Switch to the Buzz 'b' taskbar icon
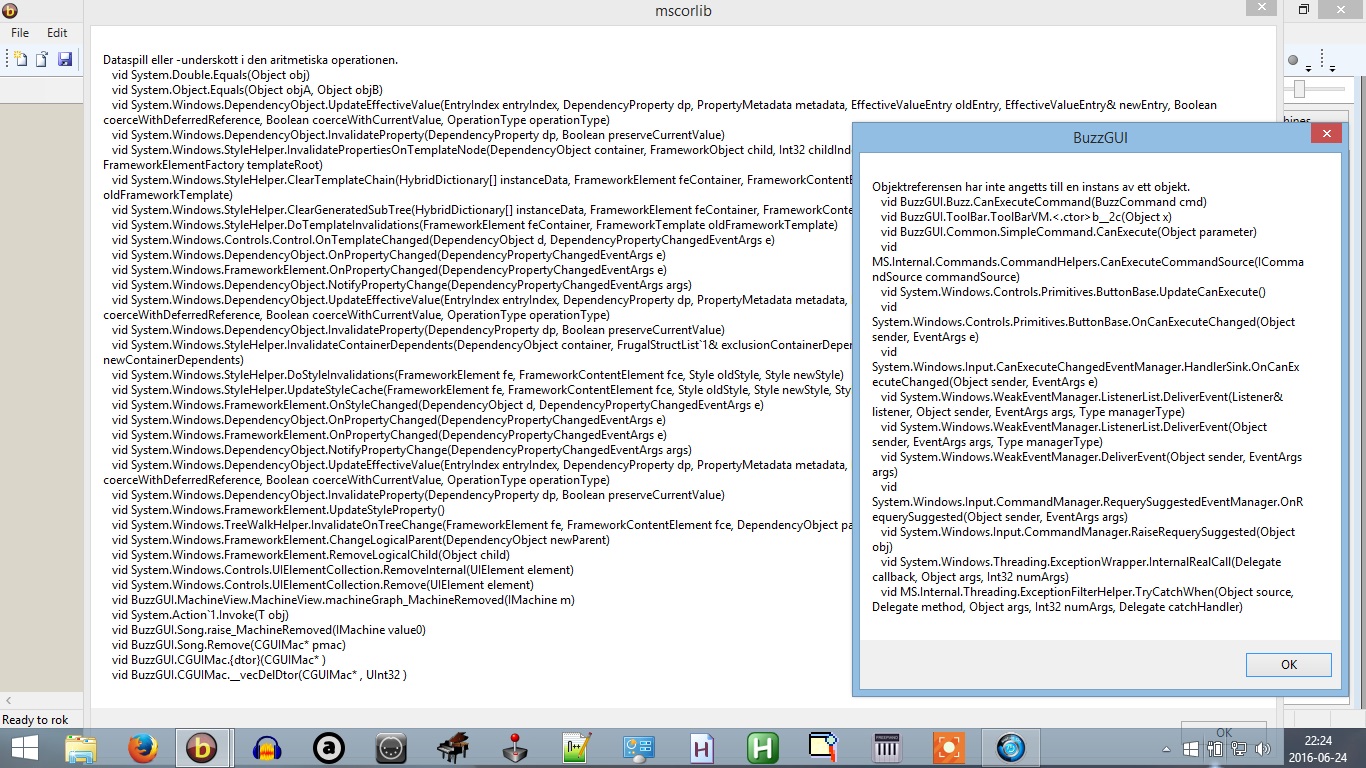Viewport: 1366px width, 768px height. tap(203, 748)
